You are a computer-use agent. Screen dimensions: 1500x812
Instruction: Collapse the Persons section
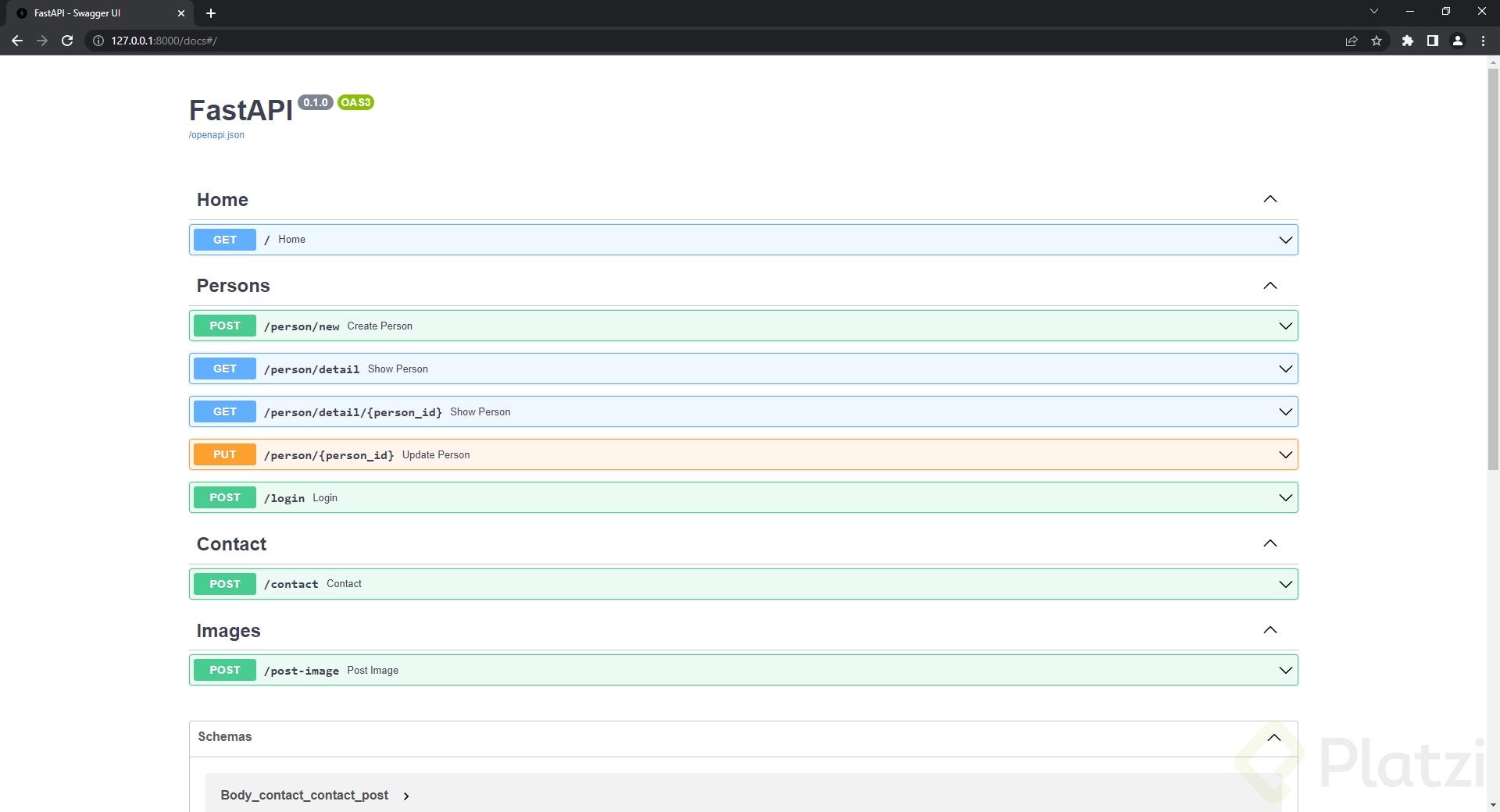pos(1270,286)
